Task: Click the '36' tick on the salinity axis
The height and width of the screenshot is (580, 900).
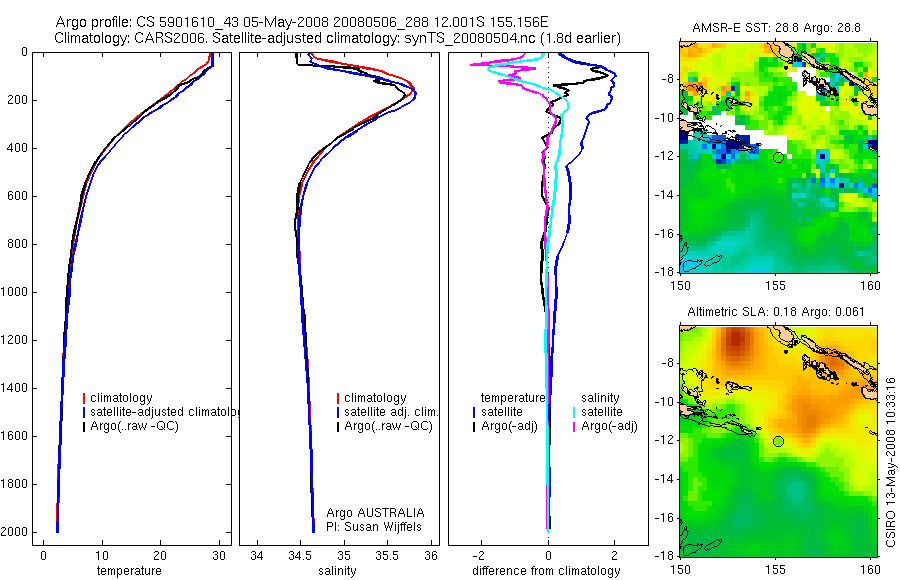Action: pyautogui.click(x=430, y=556)
